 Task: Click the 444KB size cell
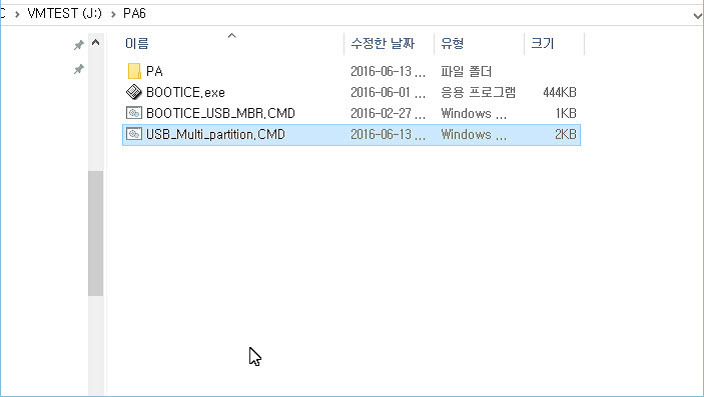(x=559, y=93)
